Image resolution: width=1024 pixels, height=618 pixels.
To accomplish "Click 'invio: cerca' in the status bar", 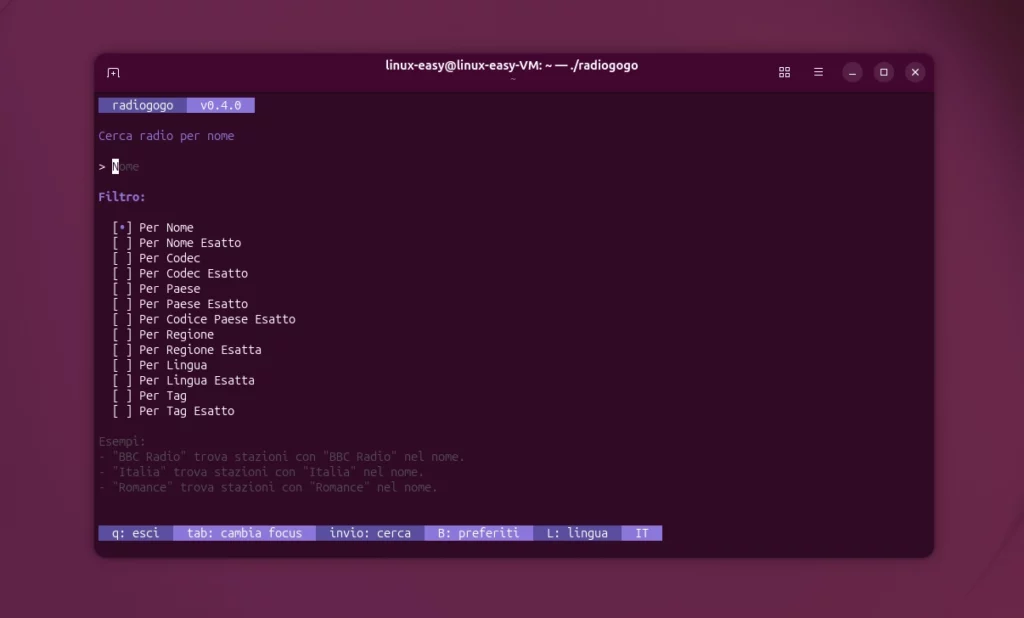I will 370,533.
